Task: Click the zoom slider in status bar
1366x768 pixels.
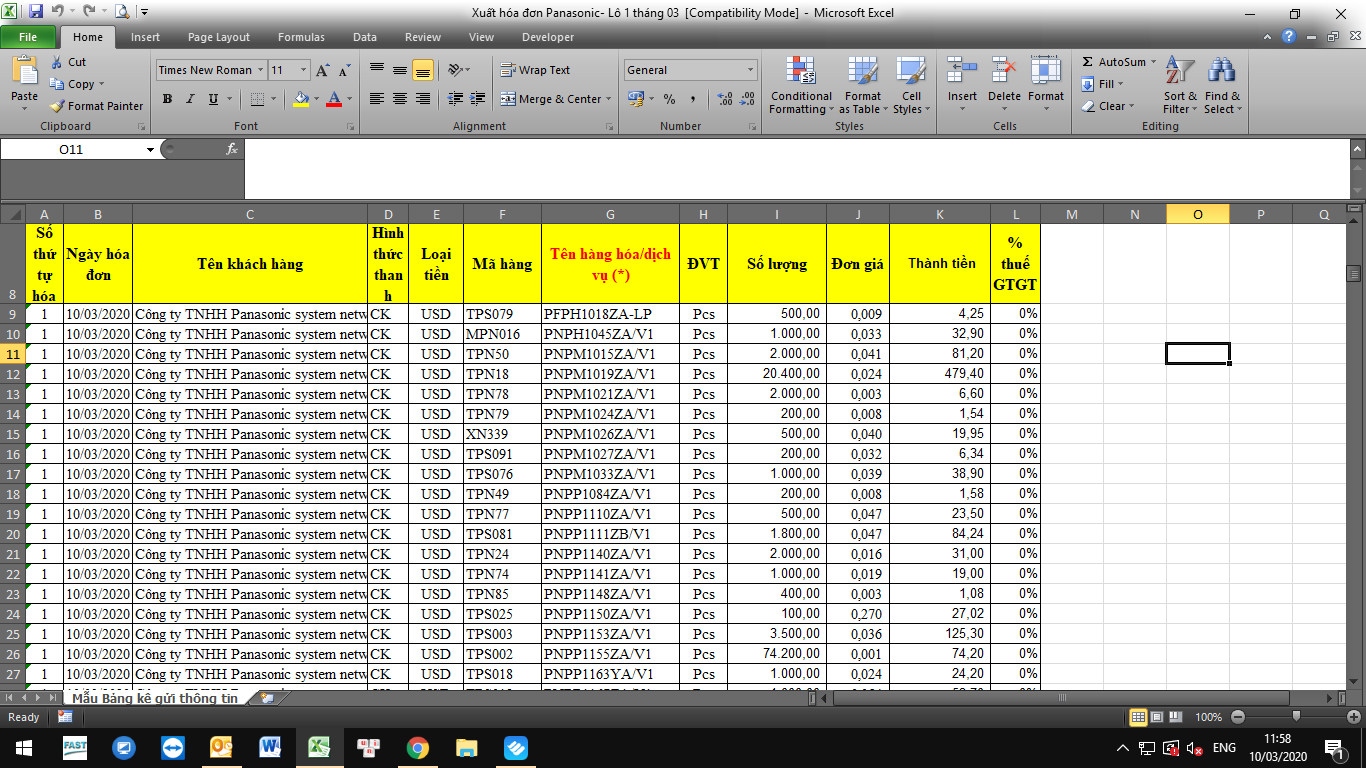Action: (1296, 717)
